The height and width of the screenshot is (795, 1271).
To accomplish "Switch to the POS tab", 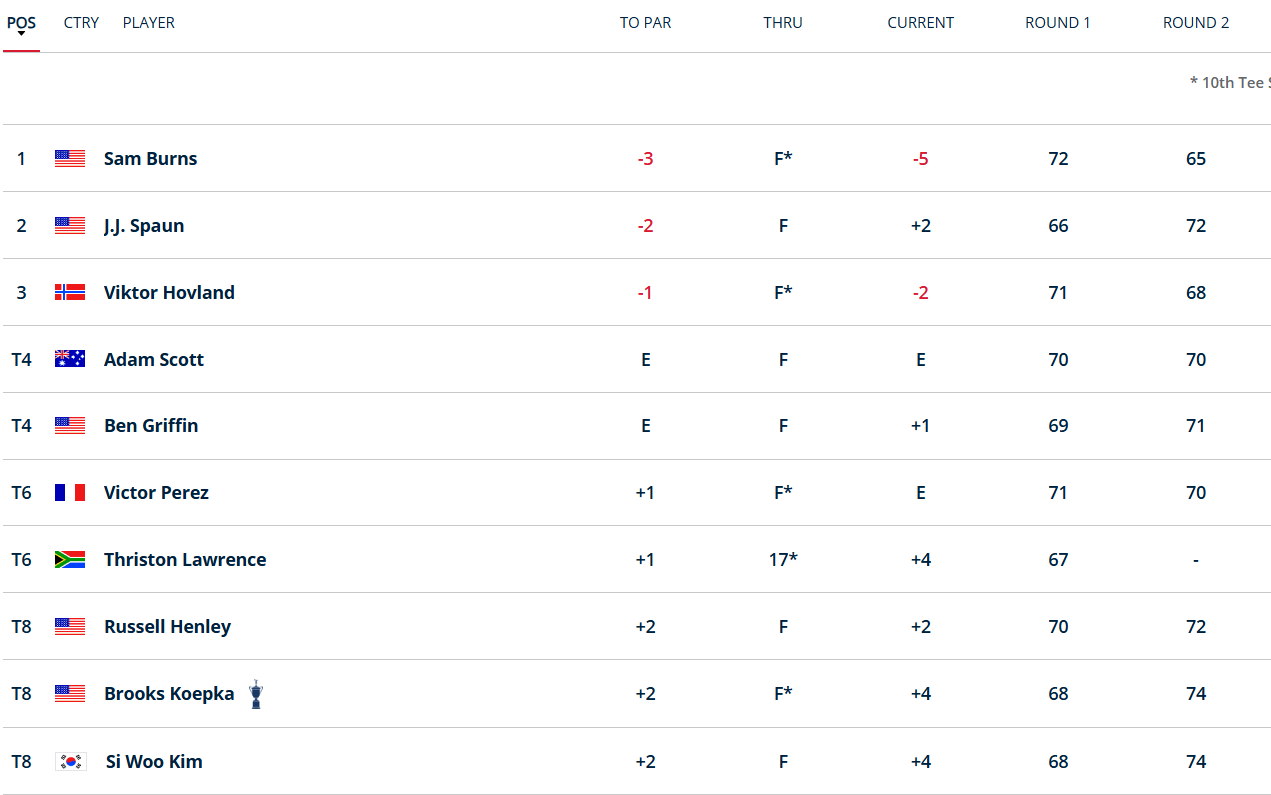I will point(21,22).
